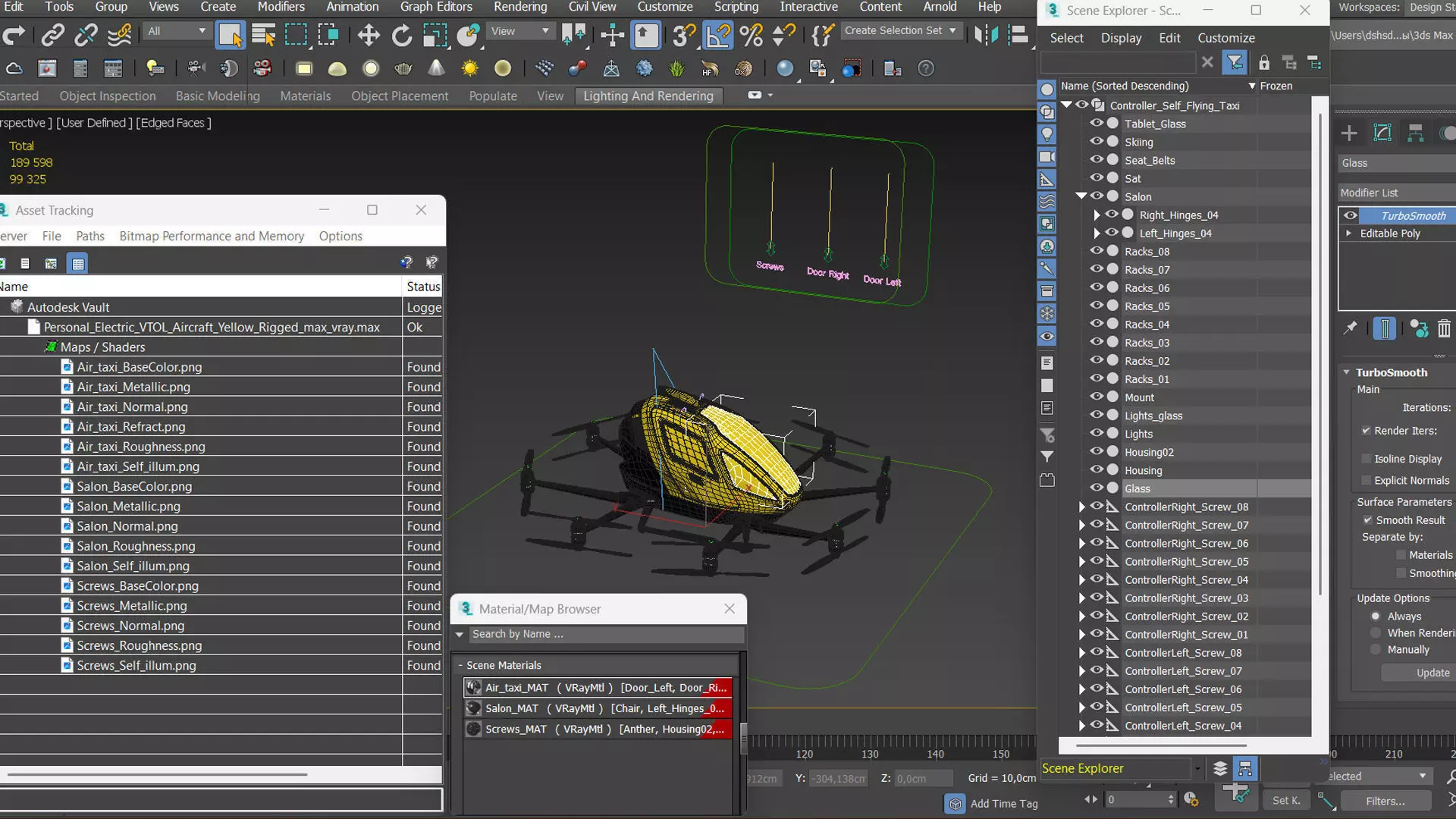
Task: Hide the Tablet_Glass object via eye
Action: click(x=1097, y=123)
